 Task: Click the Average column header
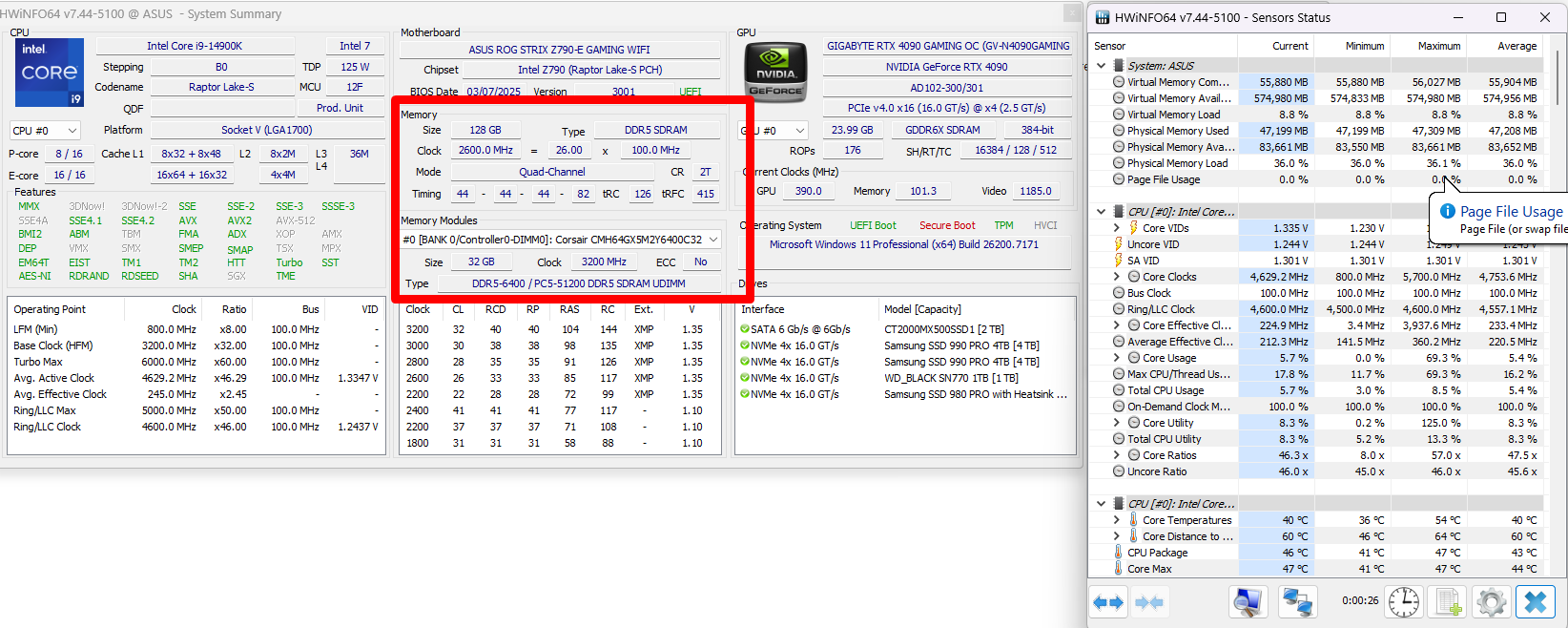point(1505,46)
